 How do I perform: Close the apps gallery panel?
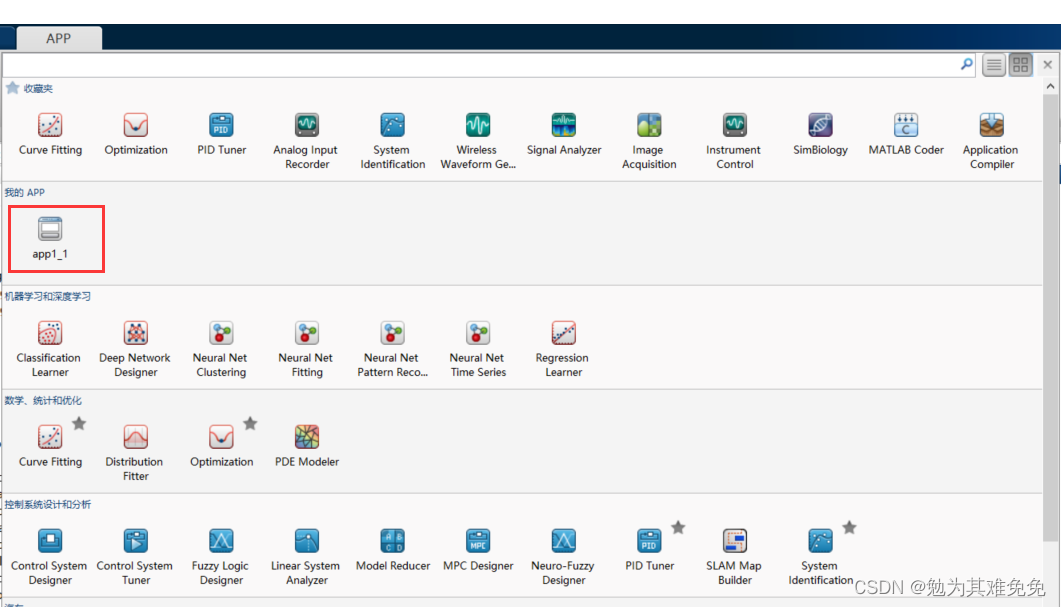click(1047, 65)
